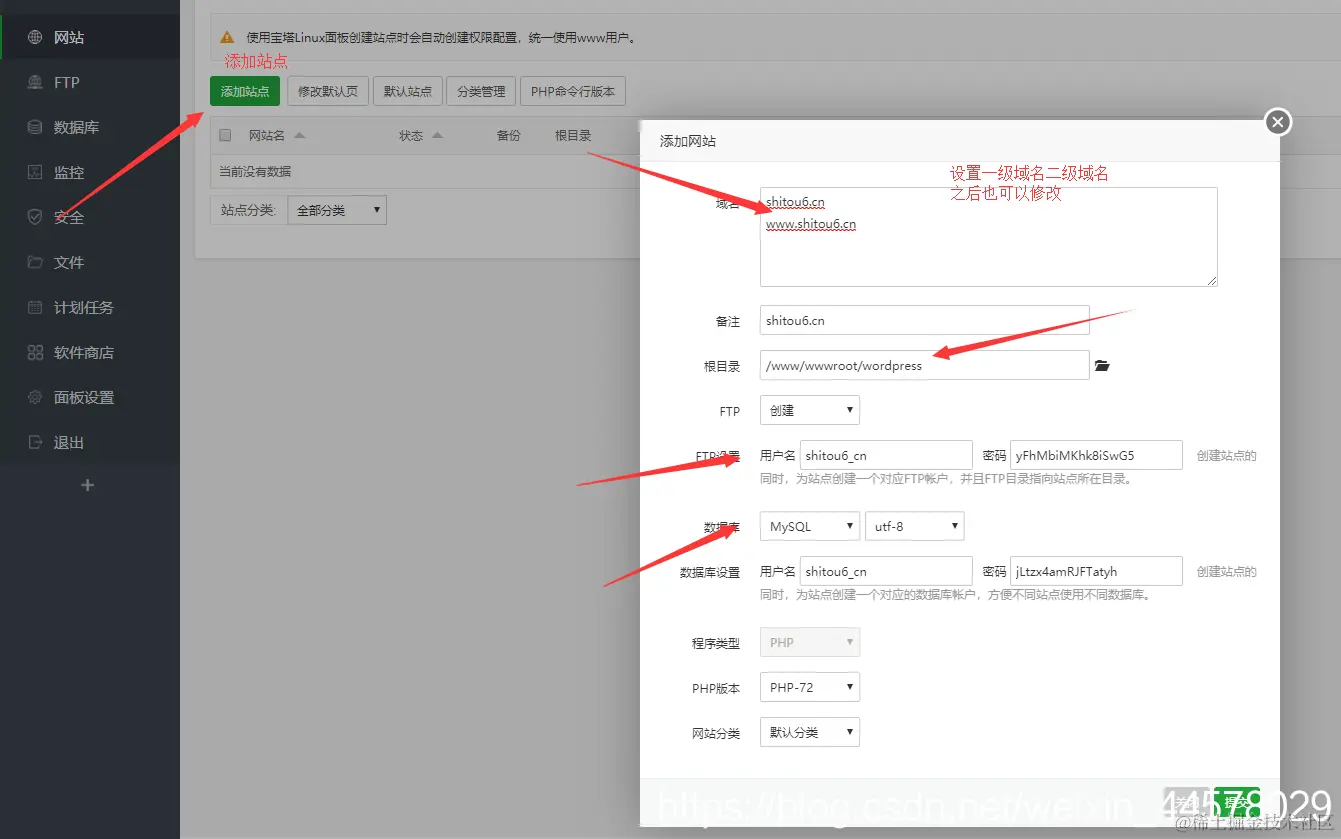Open the MySQL database type dropdown
The height and width of the screenshot is (839, 1341).
coord(810,526)
